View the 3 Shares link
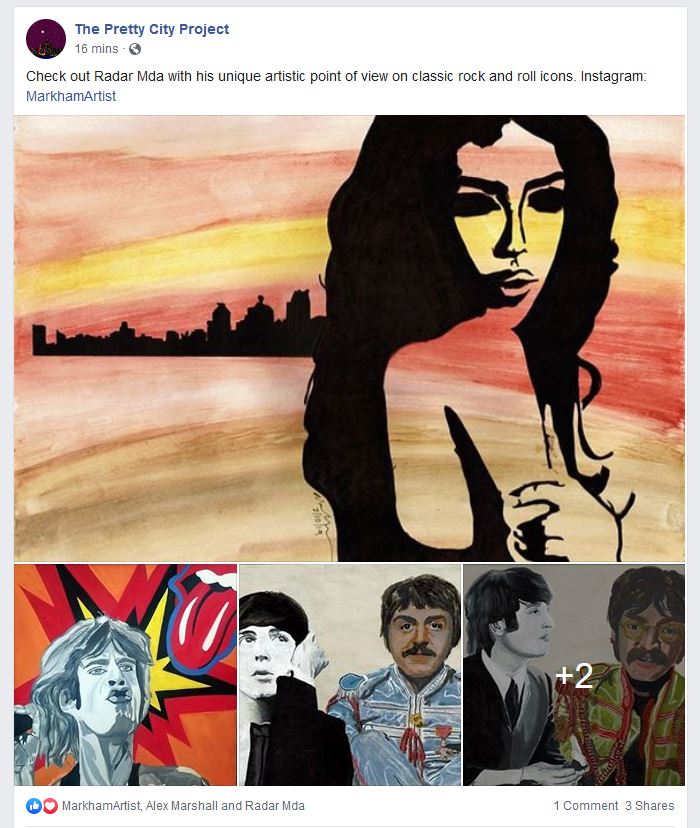 click(650, 806)
